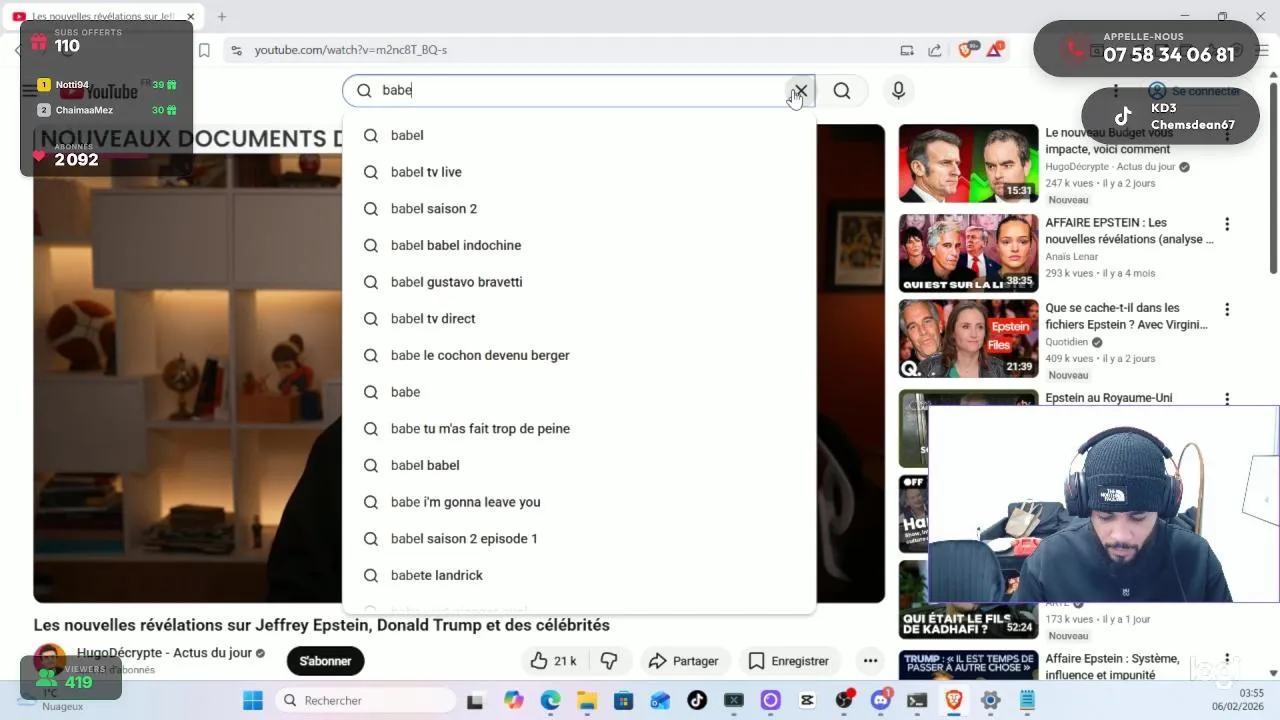Select suggestion 'babel tv live'
Viewport: 1280px width, 720px height.
(x=579, y=172)
